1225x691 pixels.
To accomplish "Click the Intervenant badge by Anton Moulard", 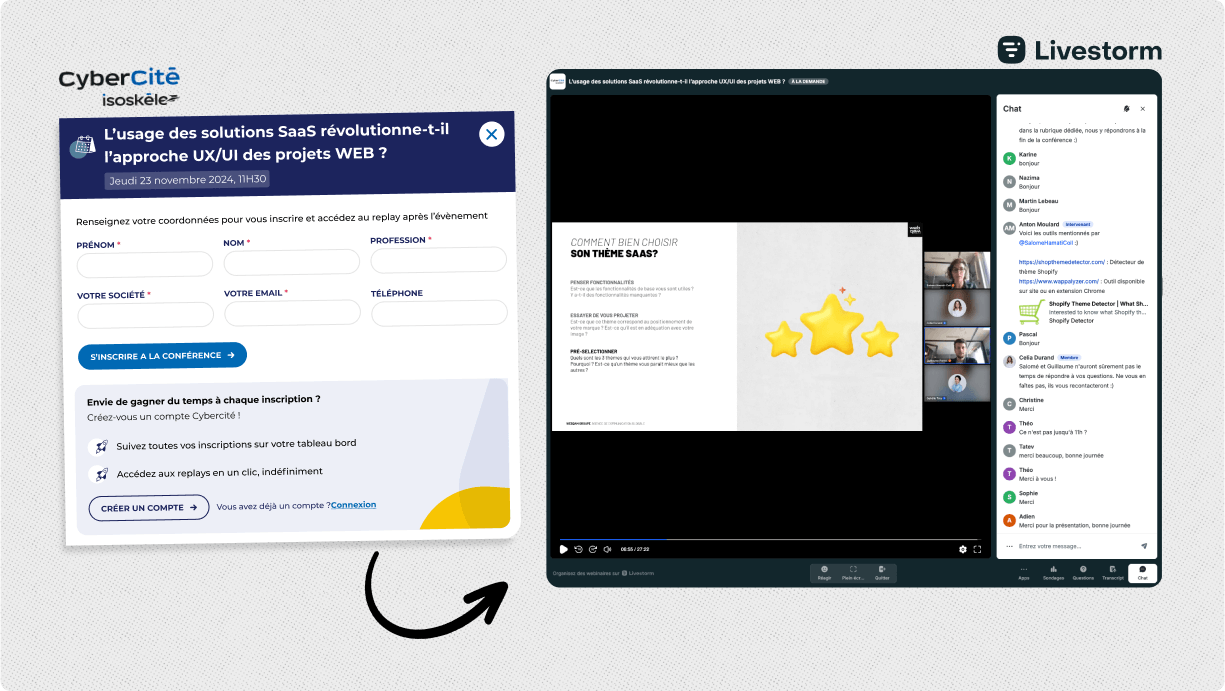I will [x=1078, y=224].
